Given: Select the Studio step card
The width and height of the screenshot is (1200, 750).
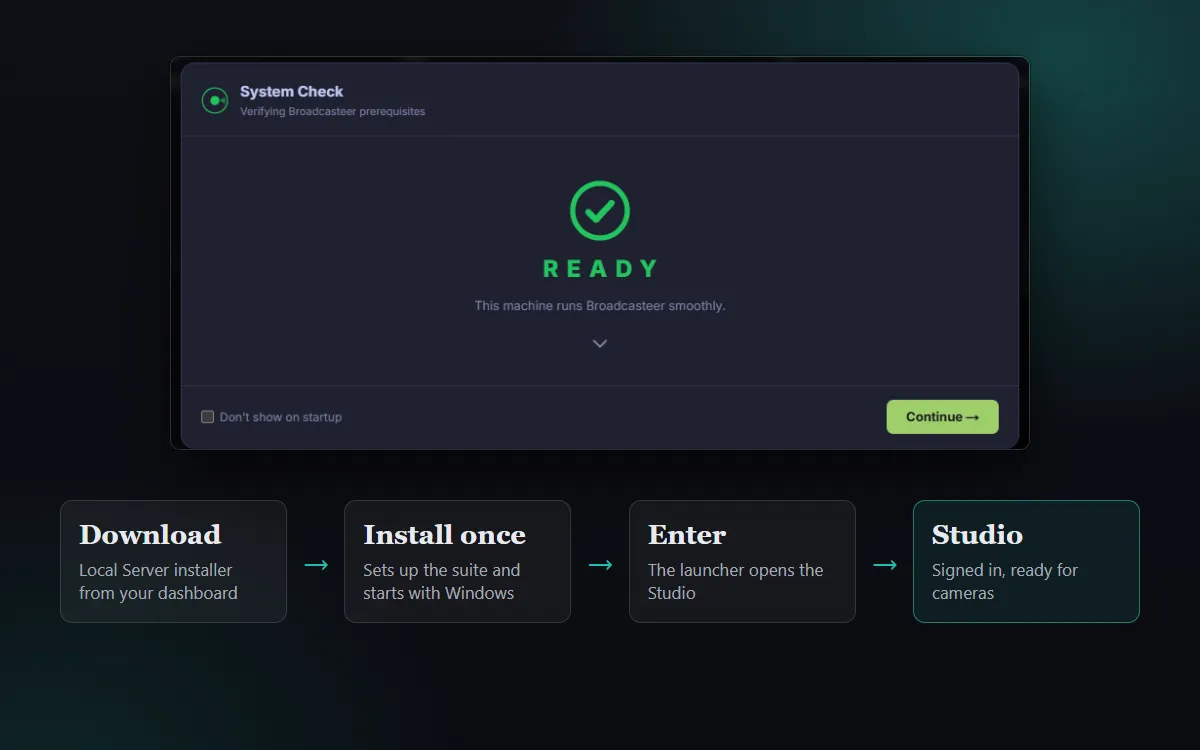Looking at the screenshot, I should 1026,561.
